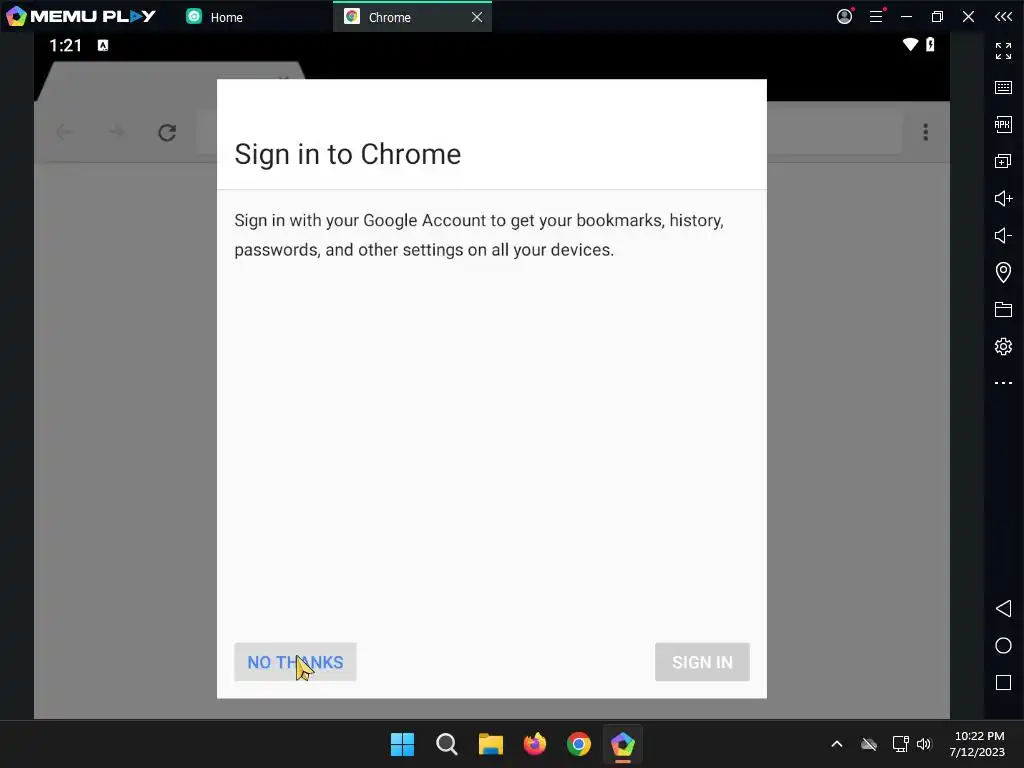Click the speaker volume tray icon
This screenshot has width=1024, height=768.
(924, 744)
